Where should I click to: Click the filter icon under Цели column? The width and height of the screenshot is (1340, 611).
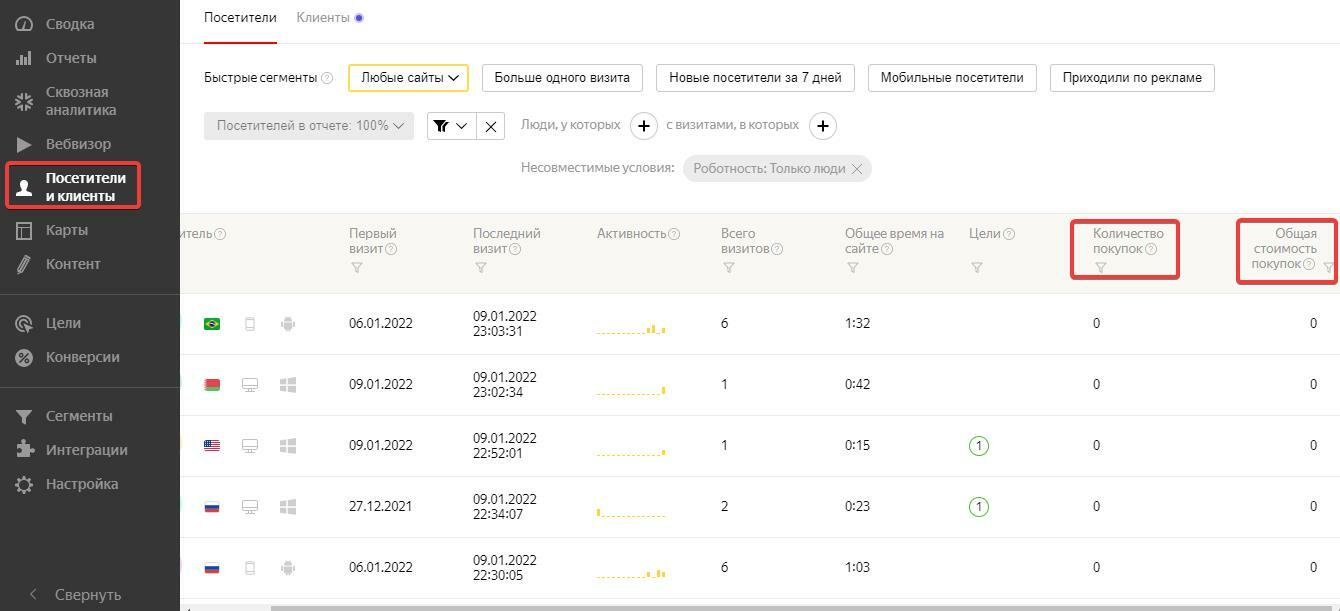(977, 268)
